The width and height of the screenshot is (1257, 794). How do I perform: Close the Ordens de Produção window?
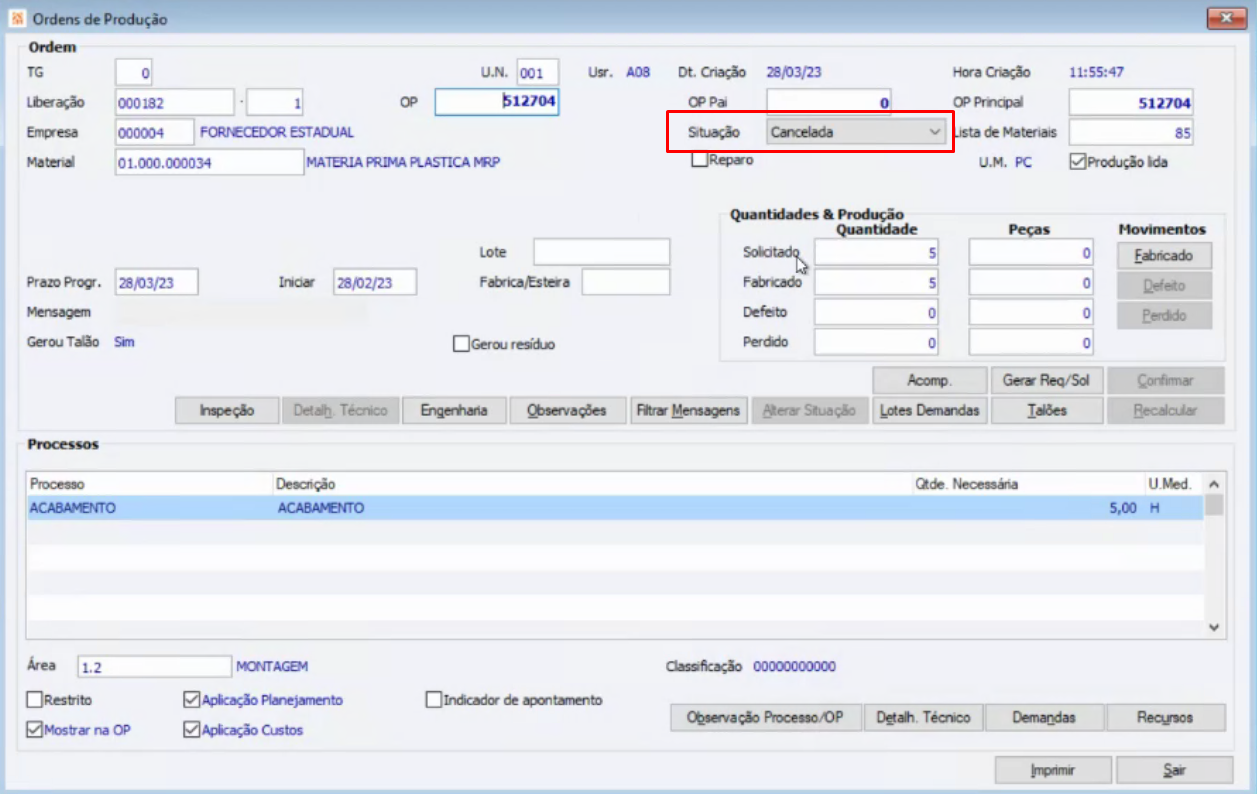(1228, 19)
